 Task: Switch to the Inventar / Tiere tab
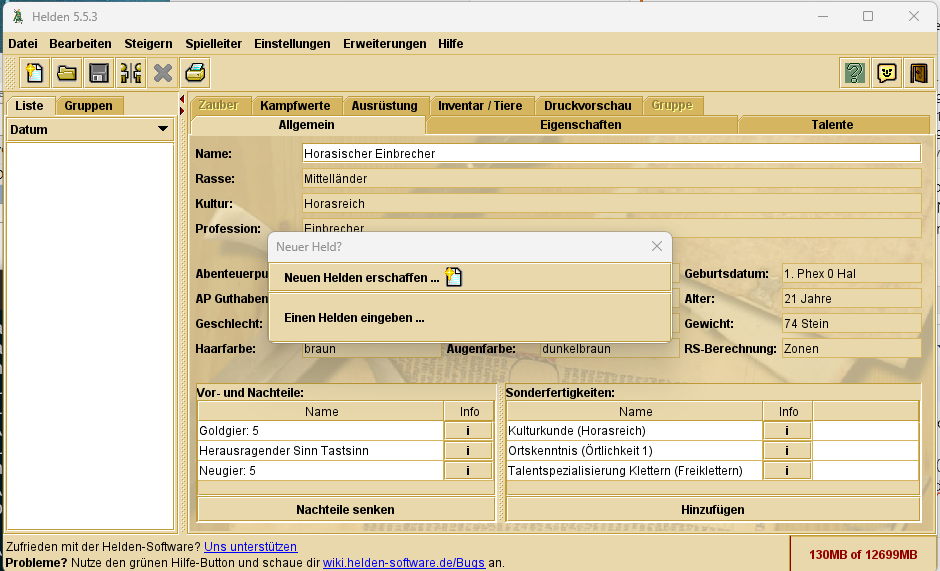pyautogui.click(x=480, y=106)
